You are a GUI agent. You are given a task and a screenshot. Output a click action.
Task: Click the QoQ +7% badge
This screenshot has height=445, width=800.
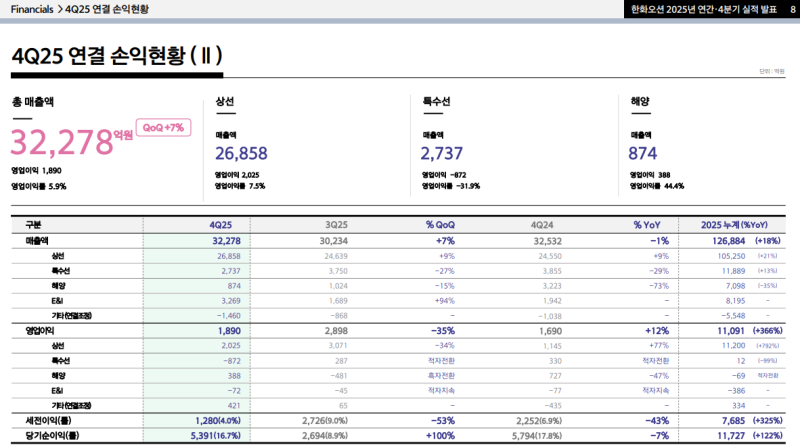(164, 128)
